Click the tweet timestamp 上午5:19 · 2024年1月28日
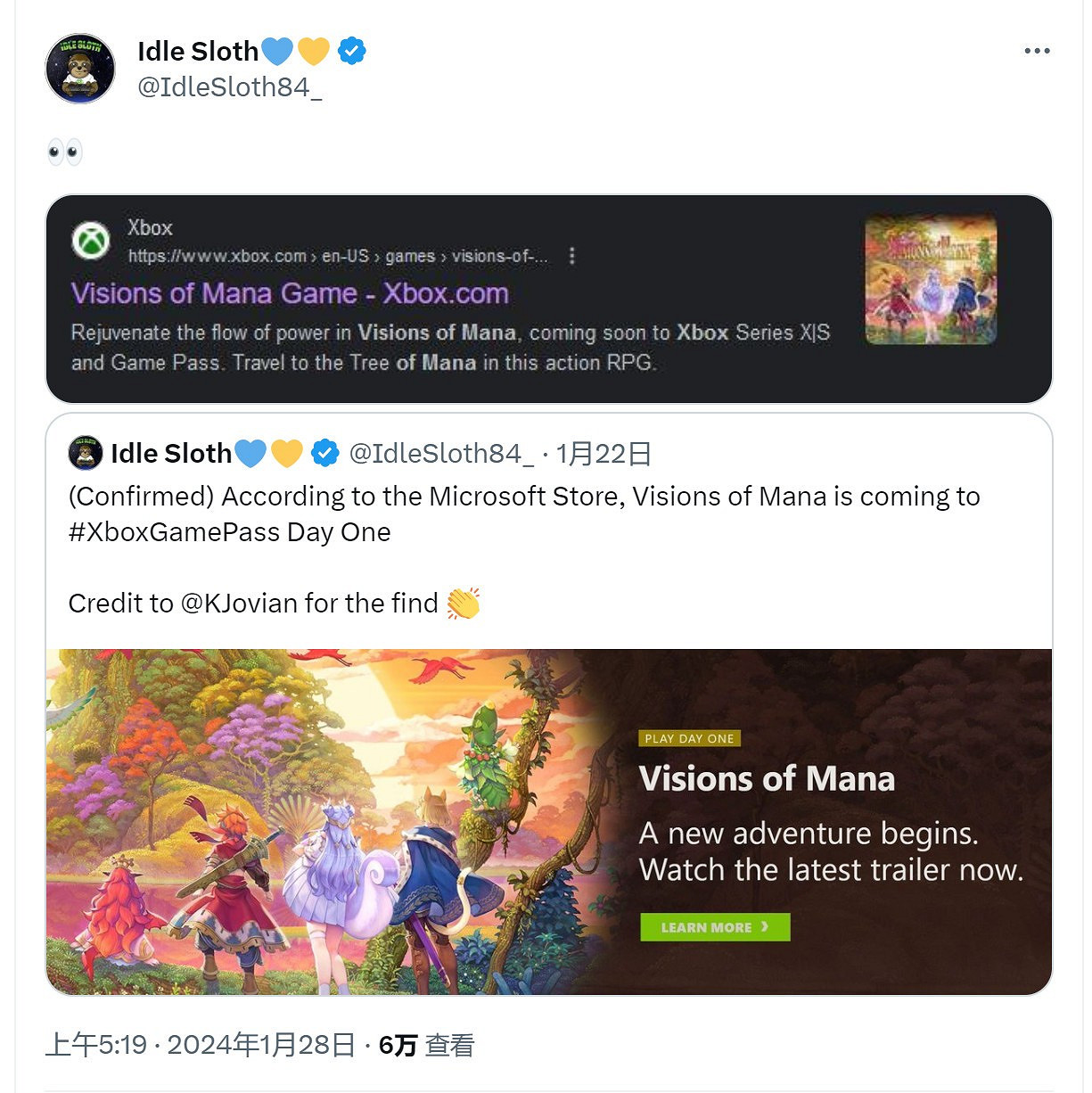 click(201, 1045)
